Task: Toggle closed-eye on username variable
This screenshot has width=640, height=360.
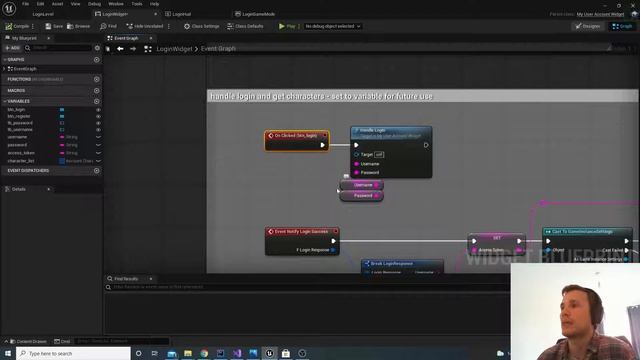Action: [x=98, y=137]
